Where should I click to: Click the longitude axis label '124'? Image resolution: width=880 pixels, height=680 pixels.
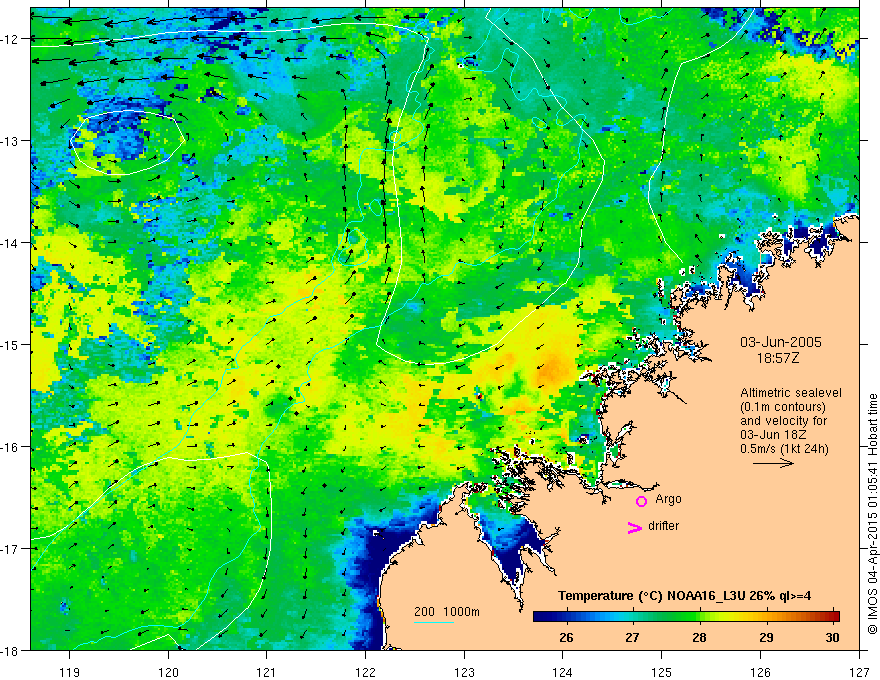(563, 672)
